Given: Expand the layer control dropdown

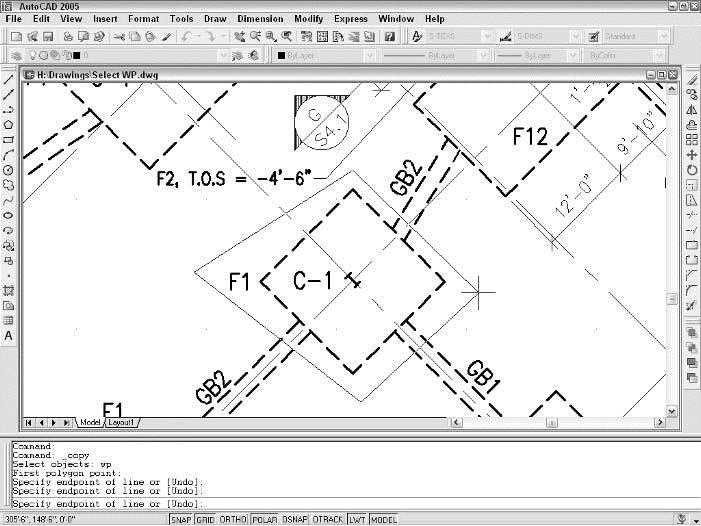Looking at the screenshot, I should (x=223, y=55).
